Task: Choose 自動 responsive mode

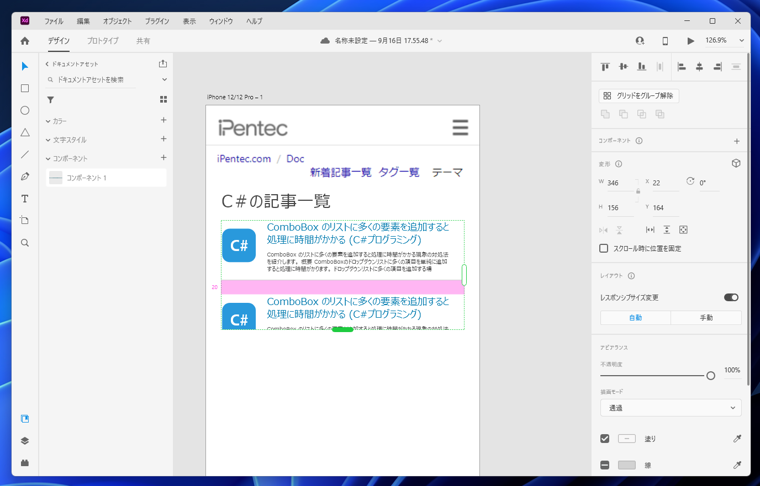Action: click(x=635, y=318)
